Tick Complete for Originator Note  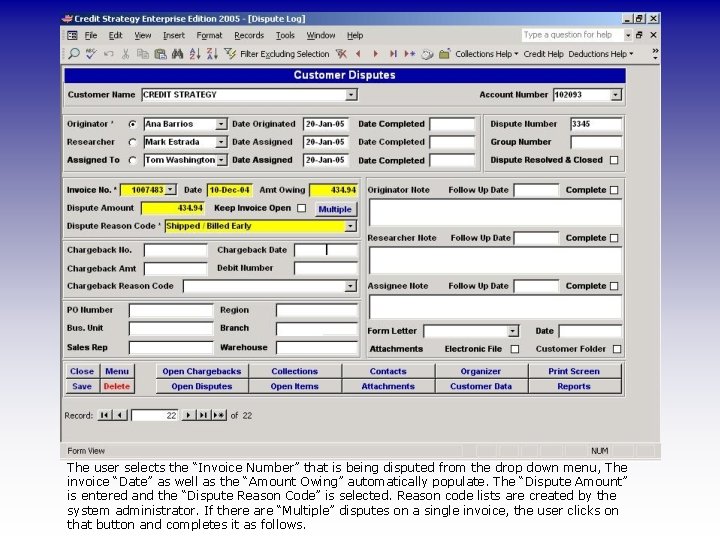[614, 190]
